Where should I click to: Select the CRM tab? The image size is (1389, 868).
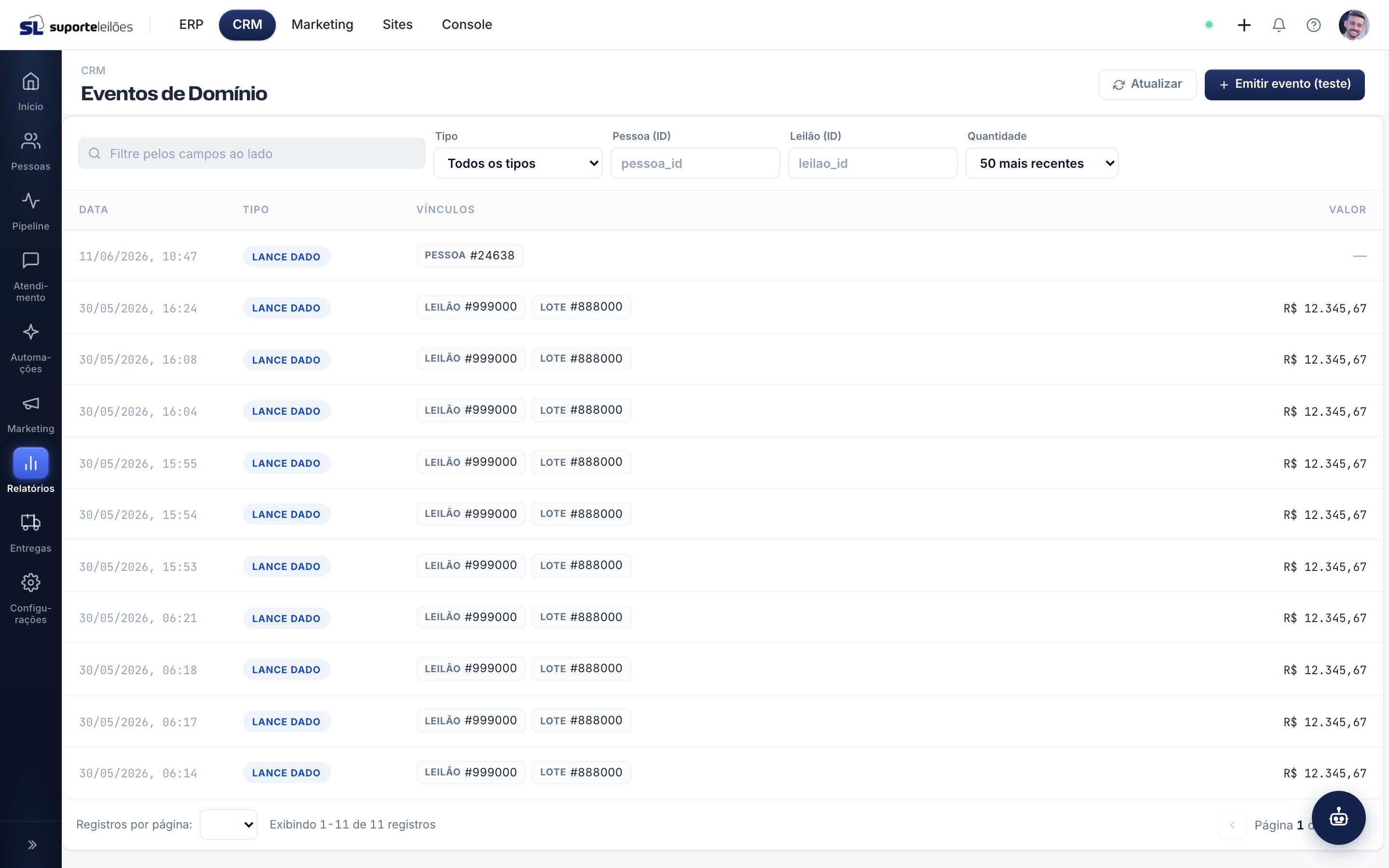(247, 25)
